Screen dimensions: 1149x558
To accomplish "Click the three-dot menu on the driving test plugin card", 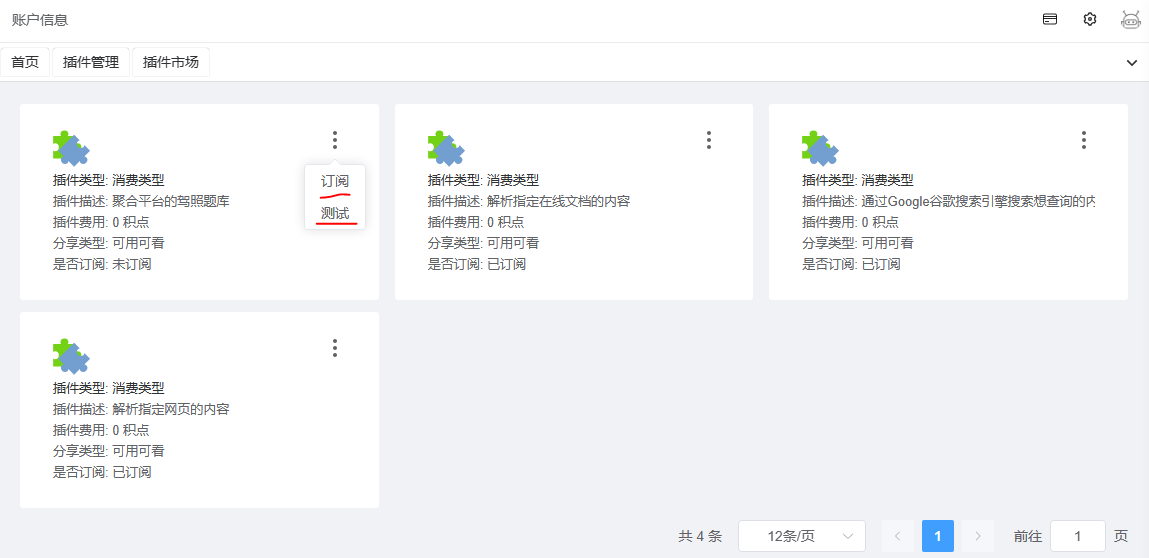I will pos(335,140).
